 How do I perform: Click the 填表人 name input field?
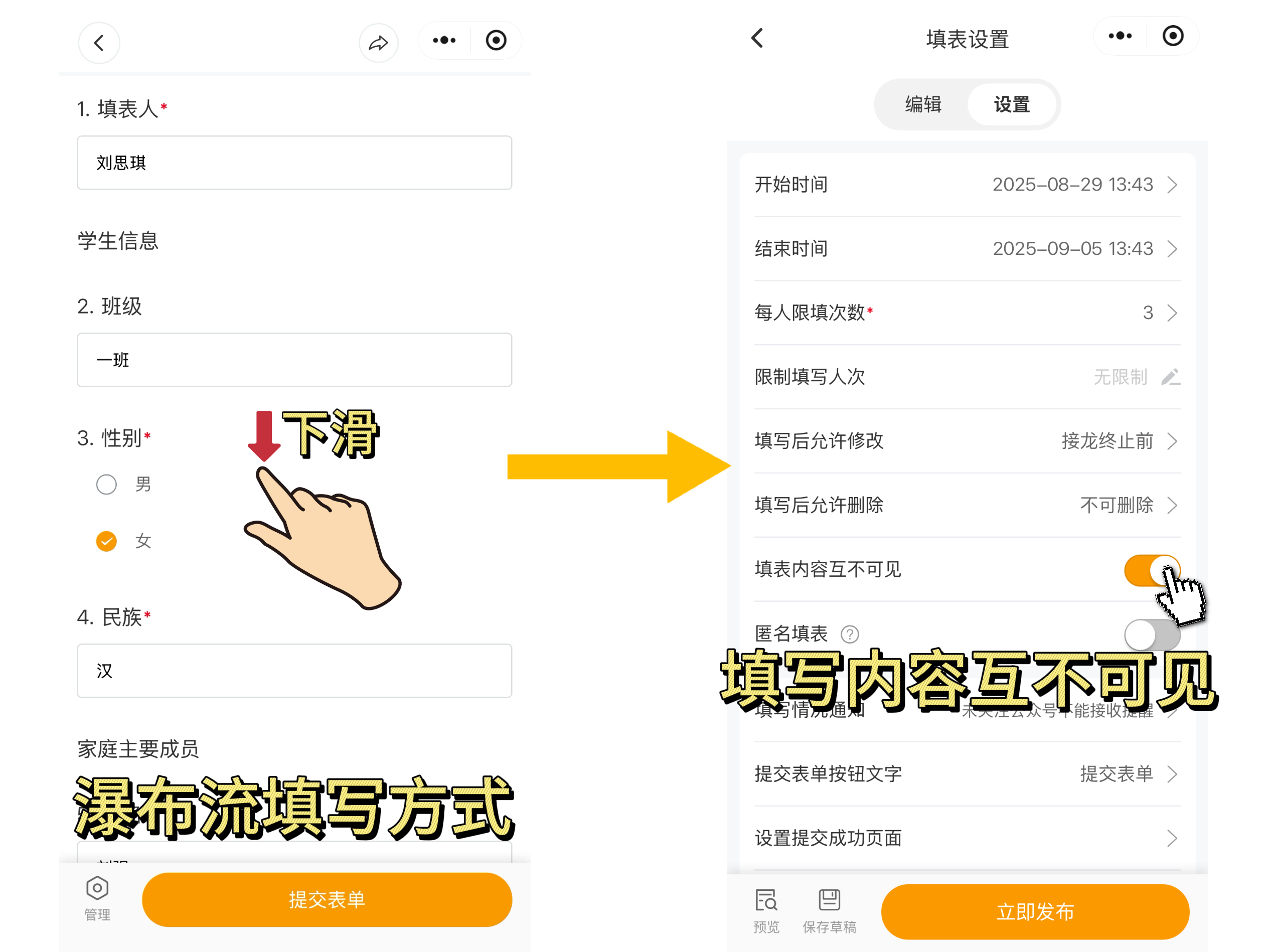(294, 163)
